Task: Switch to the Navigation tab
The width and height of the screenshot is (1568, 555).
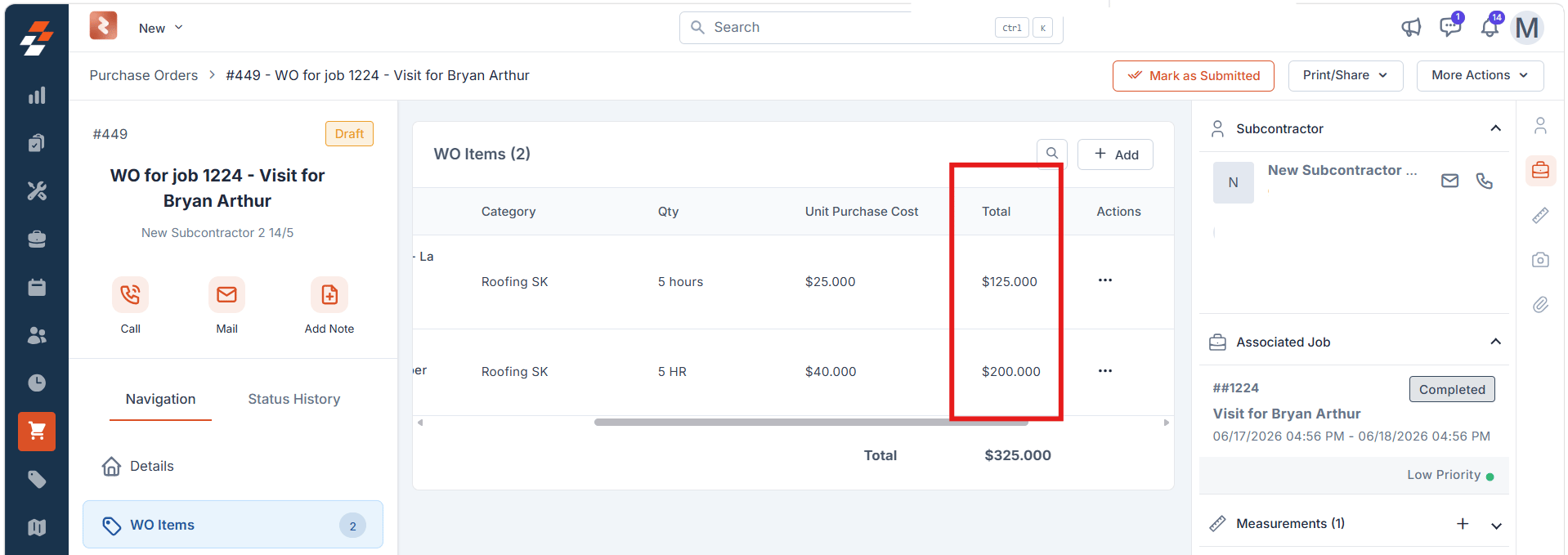Action: [x=160, y=399]
